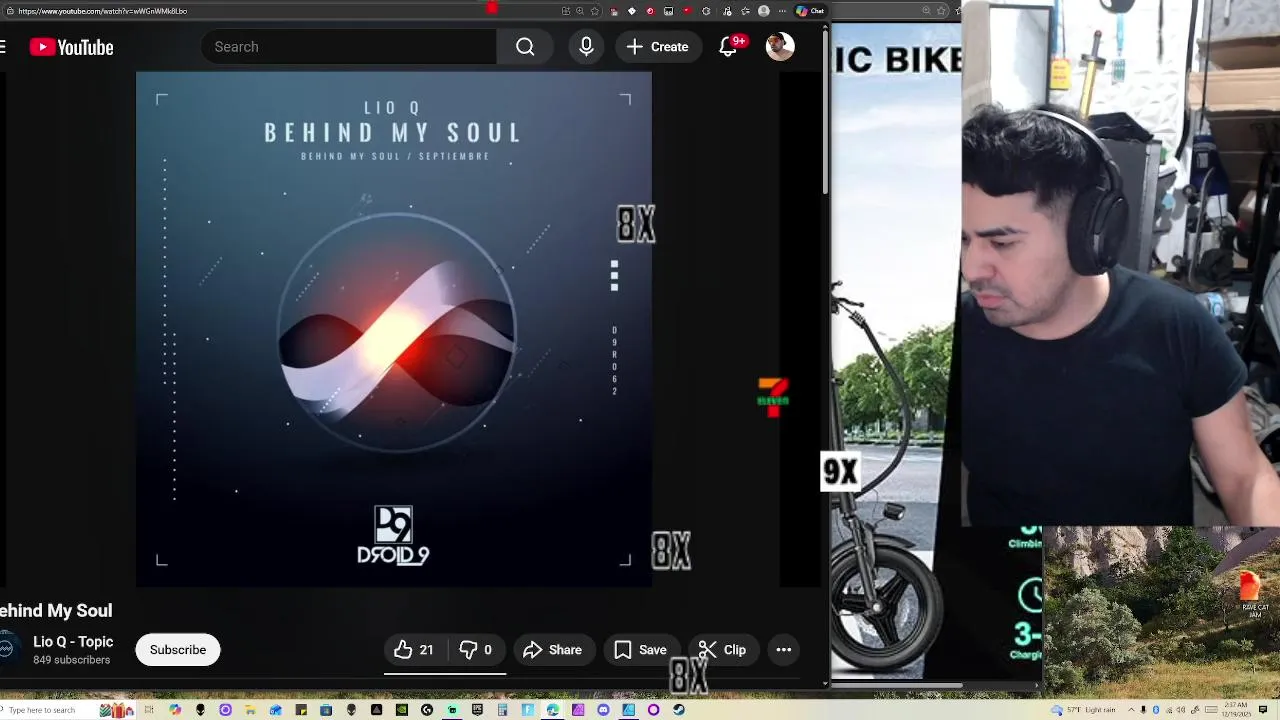Save the video to a playlist
Image resolution: width=1280 pixels, height=720 pixels.
pos(640,650)
